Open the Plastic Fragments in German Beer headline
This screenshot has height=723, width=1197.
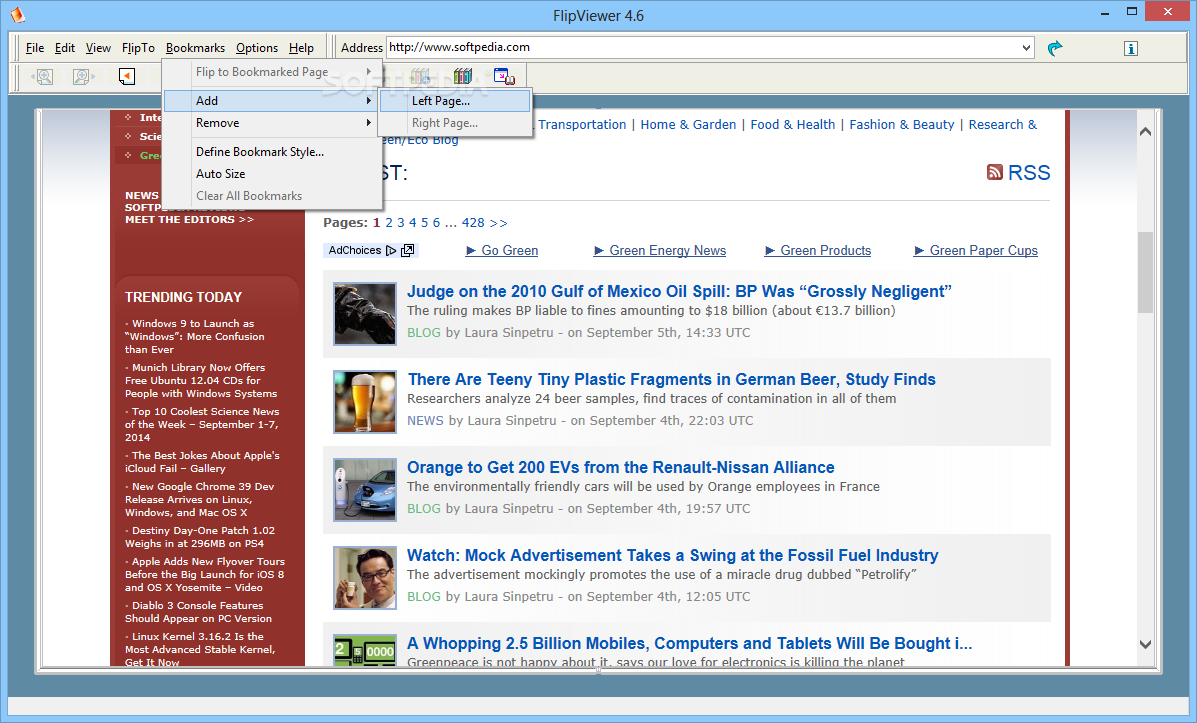[671, 379]
